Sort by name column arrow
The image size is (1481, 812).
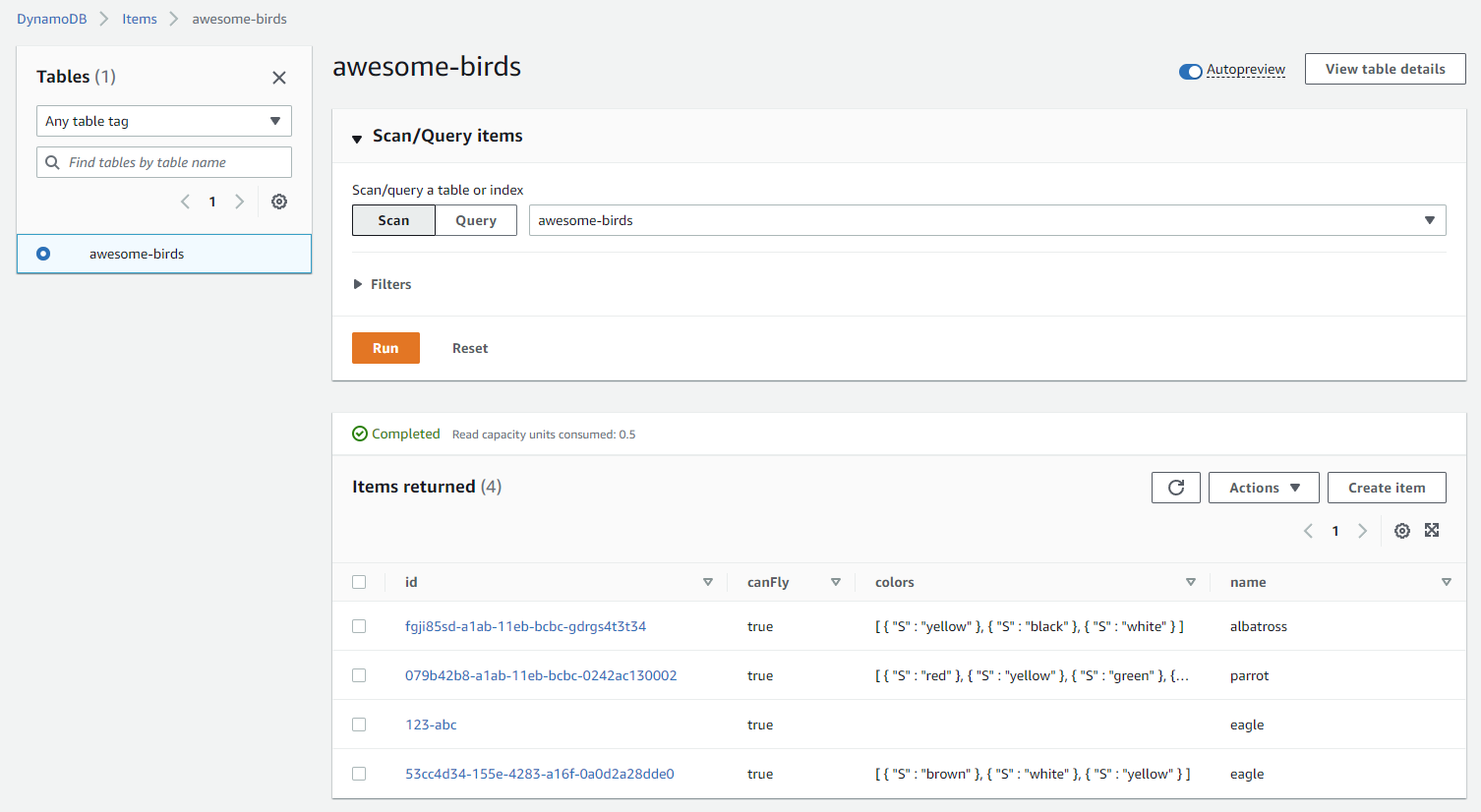(1447, 582)
